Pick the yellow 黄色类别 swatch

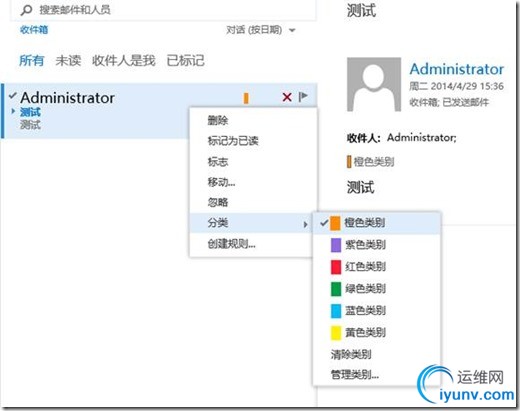point(336,333)
